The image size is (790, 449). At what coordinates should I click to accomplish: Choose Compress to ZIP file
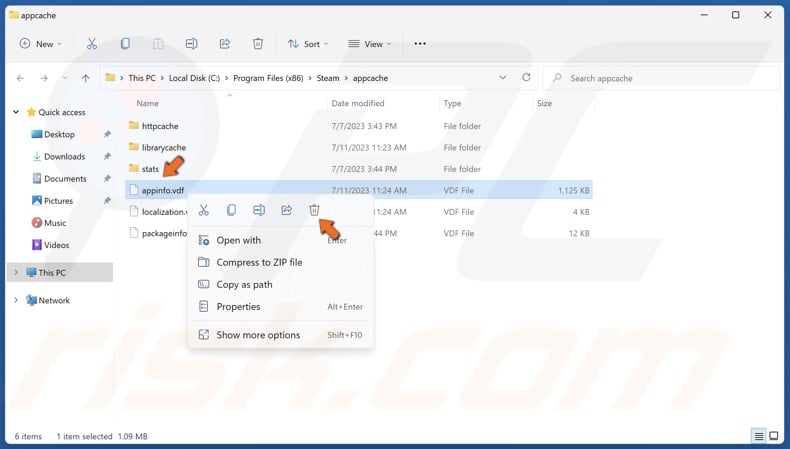pos(281,263)
